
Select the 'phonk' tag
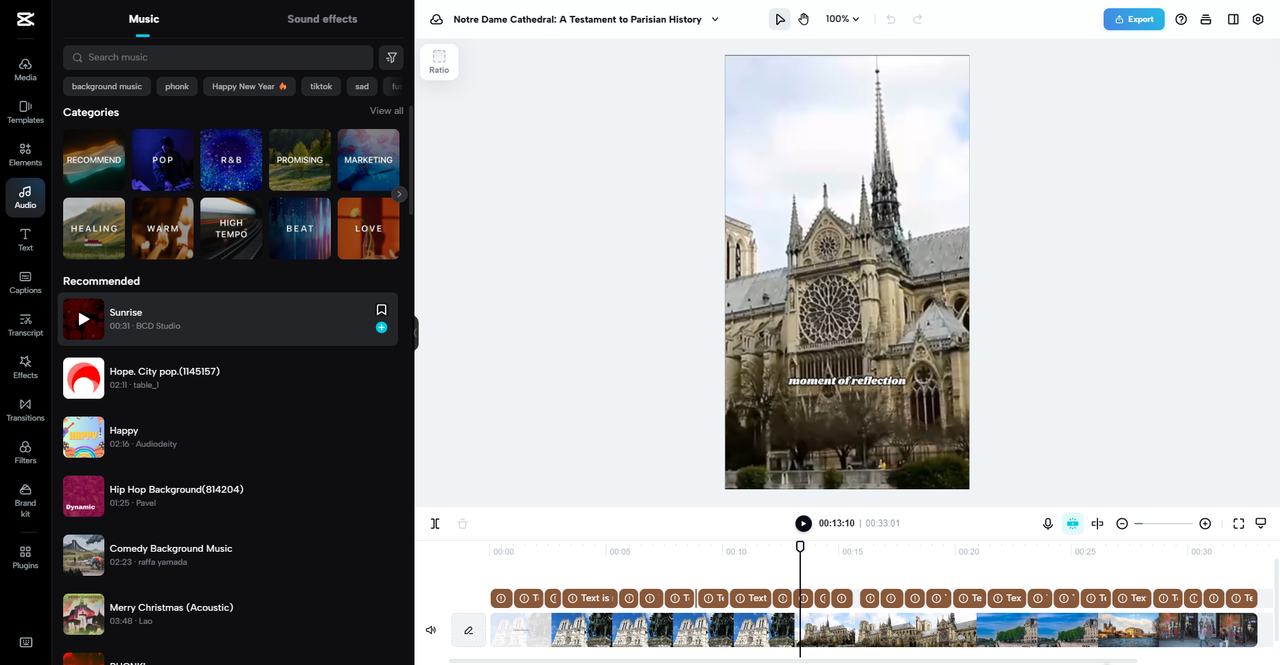coord(177,86)
